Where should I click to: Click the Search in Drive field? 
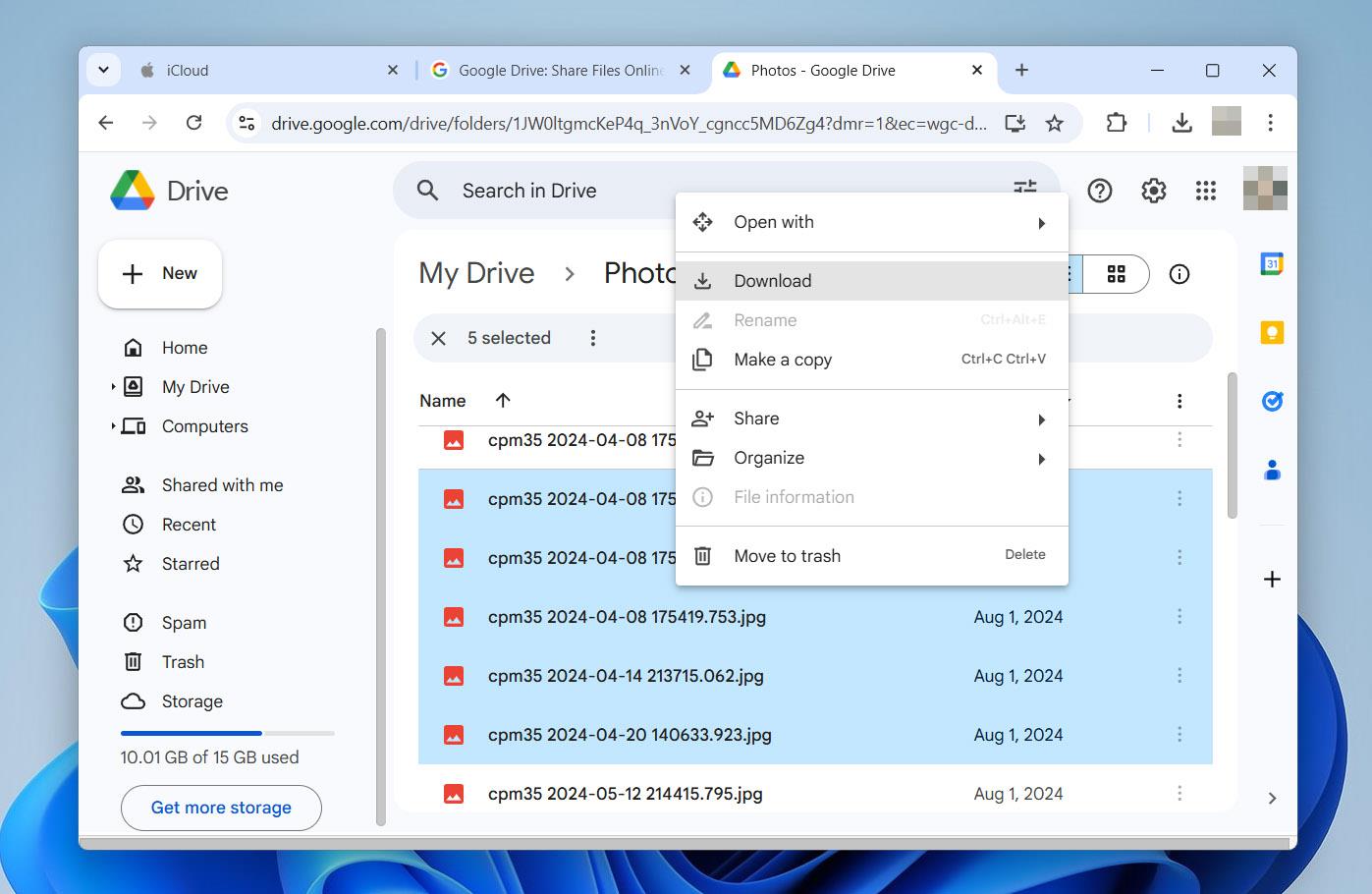pyautogui.click(x=727, y=191)
